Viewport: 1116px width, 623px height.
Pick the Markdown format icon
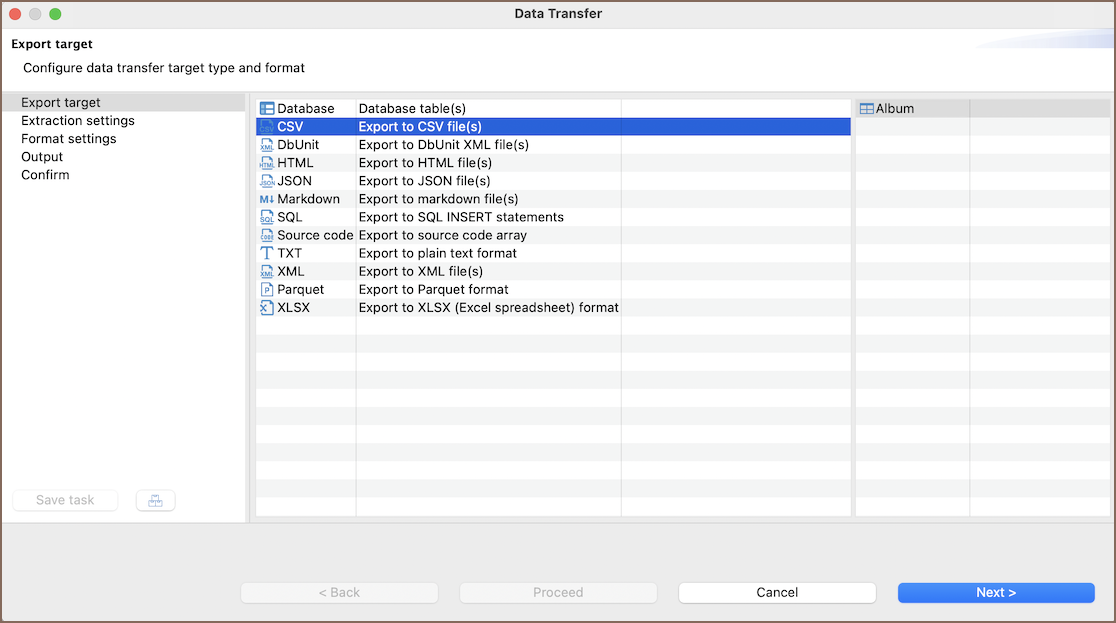point(267,199)
